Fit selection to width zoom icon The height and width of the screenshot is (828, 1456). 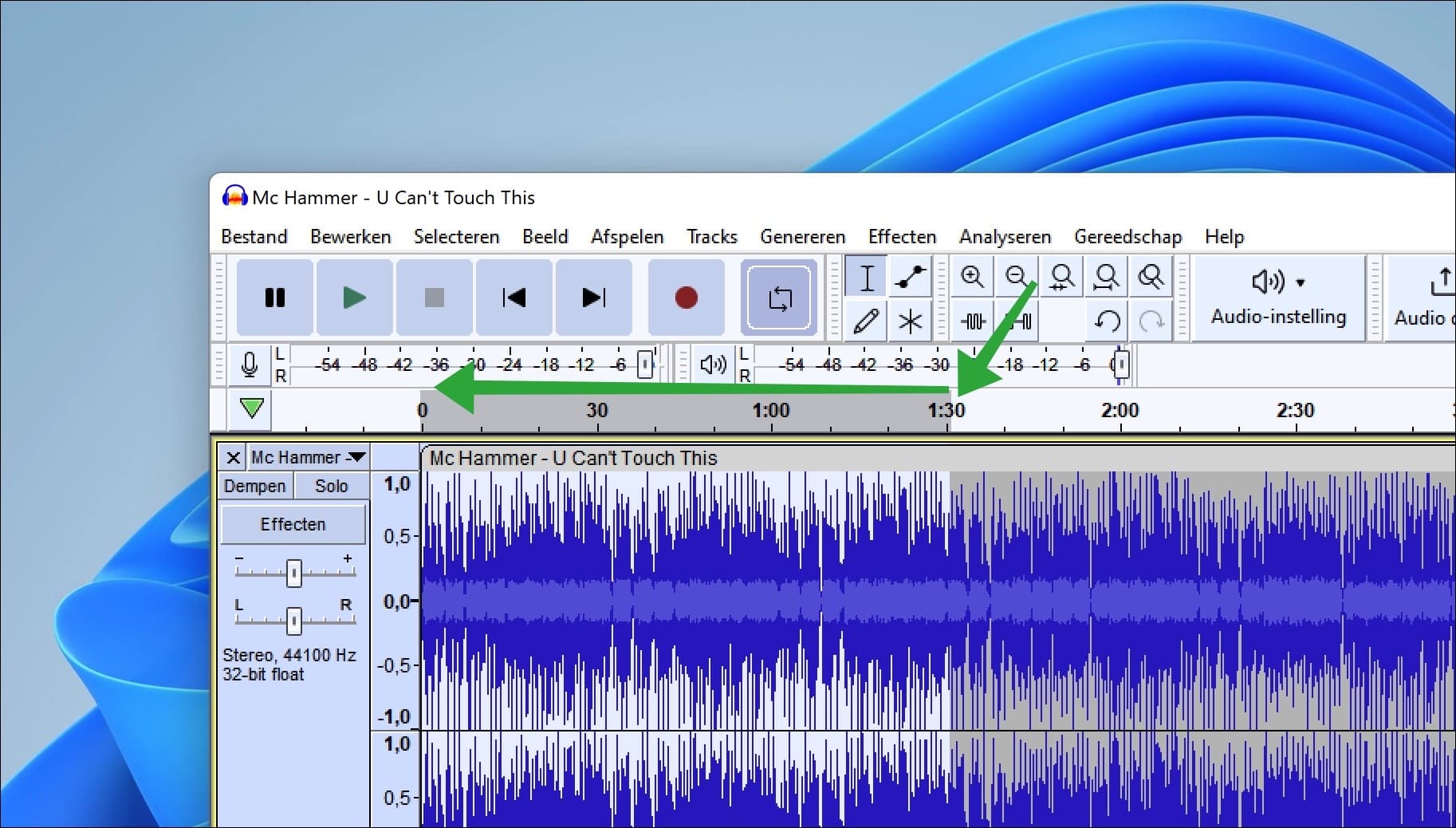(x=1061, y=278)
